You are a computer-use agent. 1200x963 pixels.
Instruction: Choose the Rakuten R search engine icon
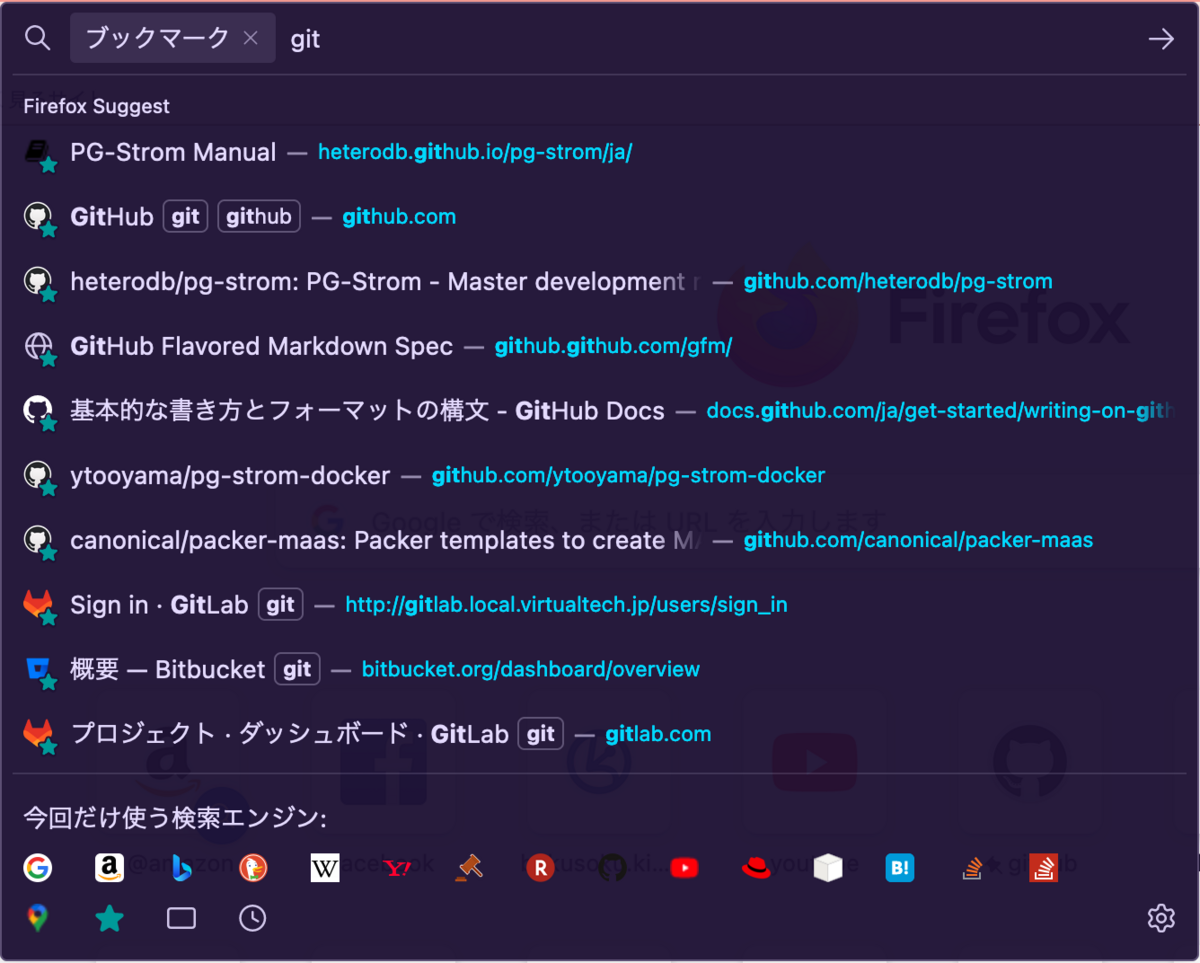coord(540,867)
